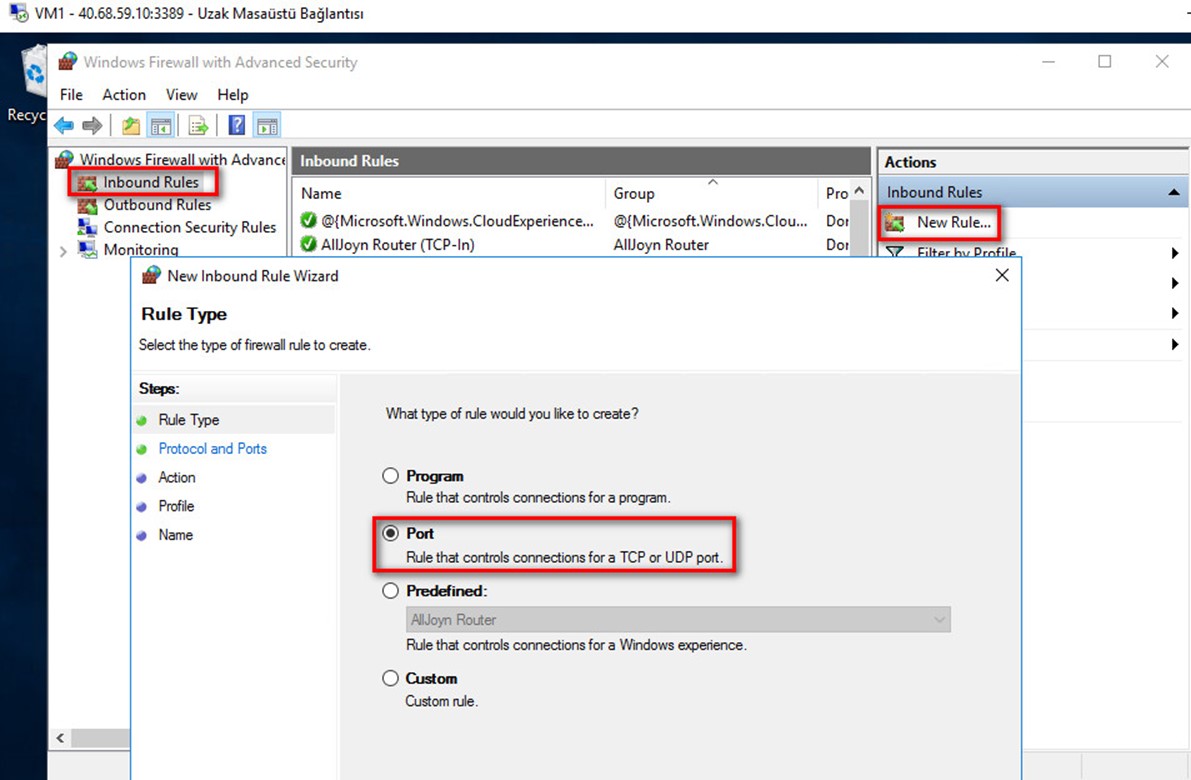The image size is (1191, 780).
Task: Go to the Protocol and Ports wizard step
Action: tap(213, 448)
